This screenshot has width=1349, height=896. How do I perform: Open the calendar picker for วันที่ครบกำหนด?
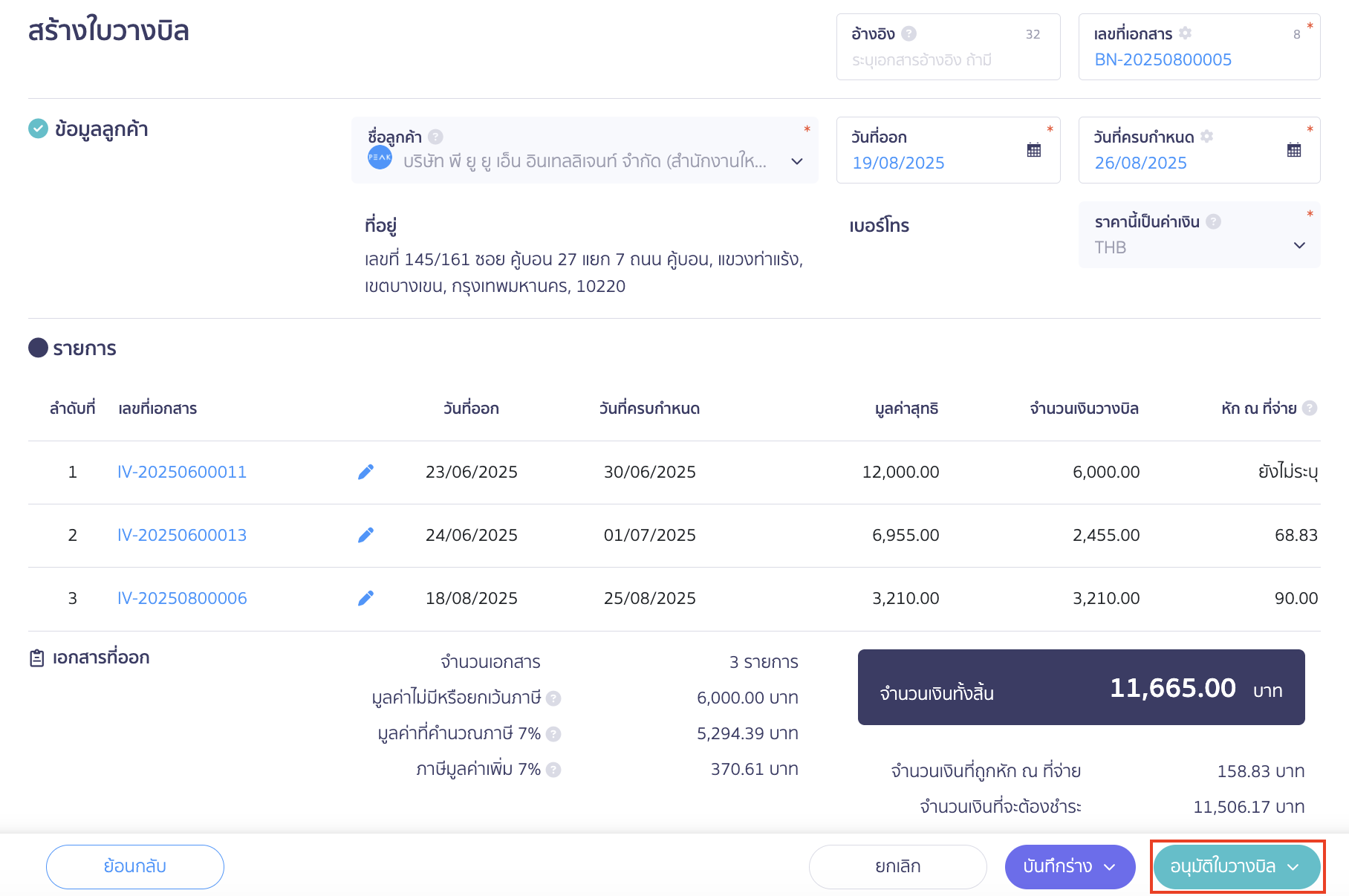click(1295, 149)
